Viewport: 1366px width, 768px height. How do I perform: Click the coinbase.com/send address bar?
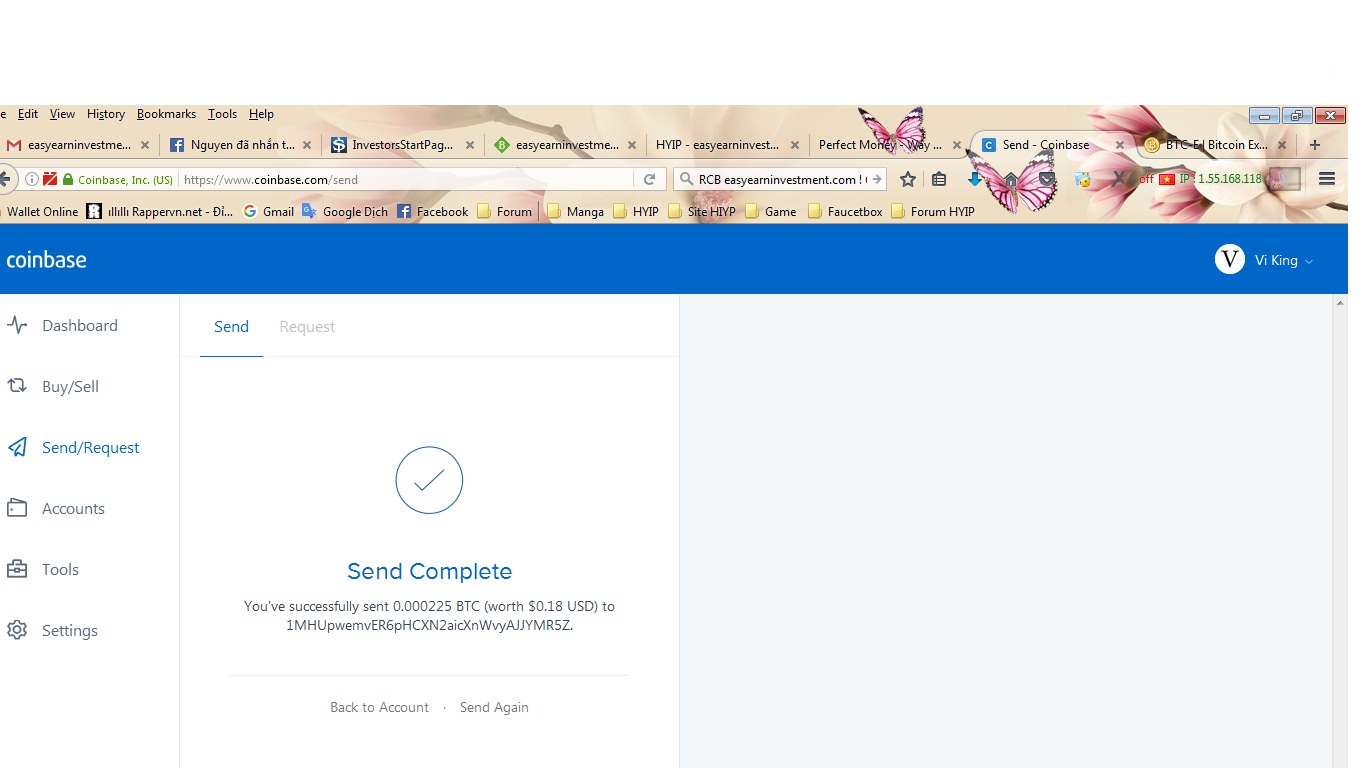[405, 180]
